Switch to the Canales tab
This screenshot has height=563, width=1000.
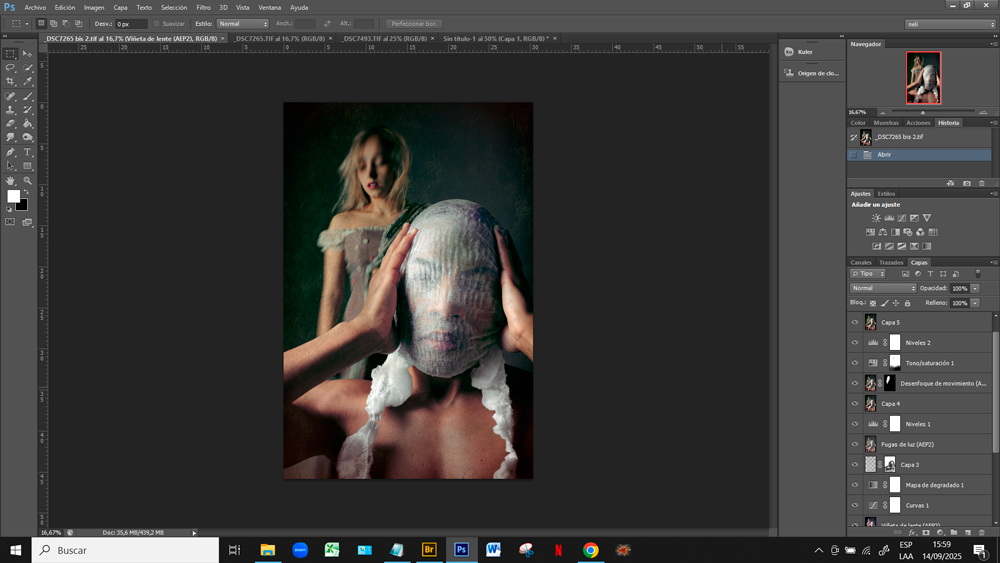pyautogui.click(x=860, y=263)
